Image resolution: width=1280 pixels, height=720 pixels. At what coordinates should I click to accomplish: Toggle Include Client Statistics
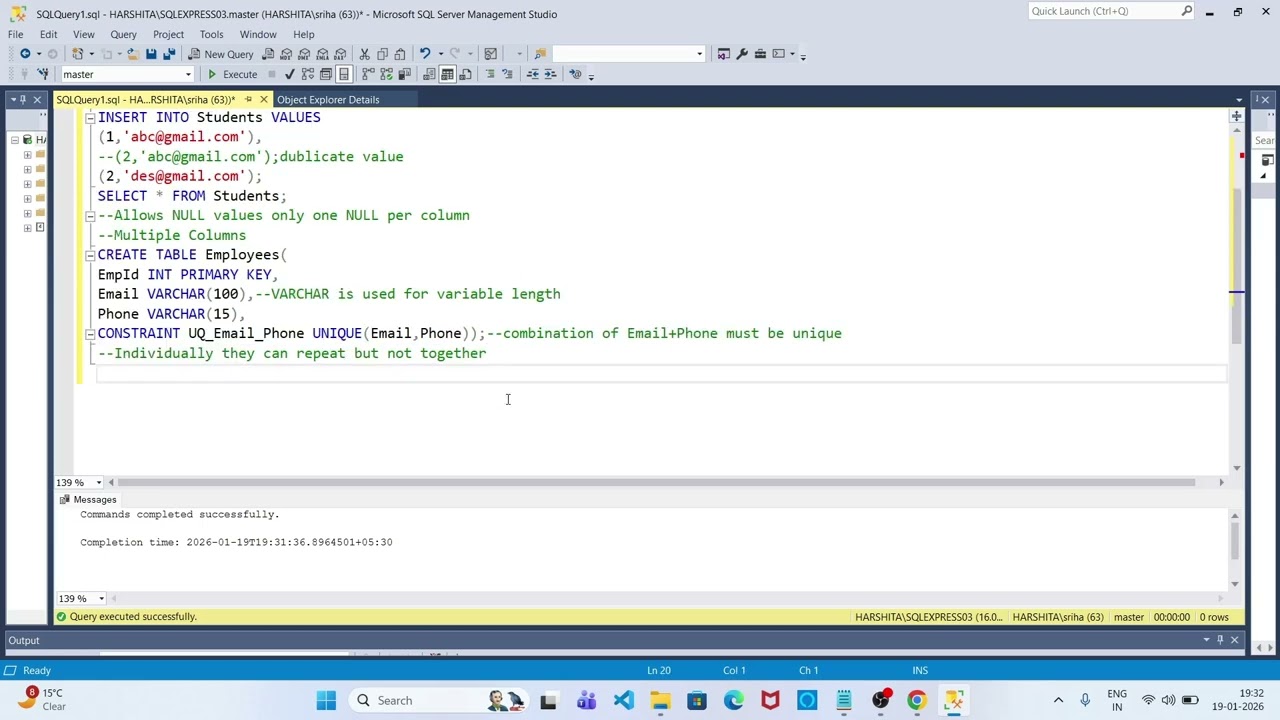point(404,74)
